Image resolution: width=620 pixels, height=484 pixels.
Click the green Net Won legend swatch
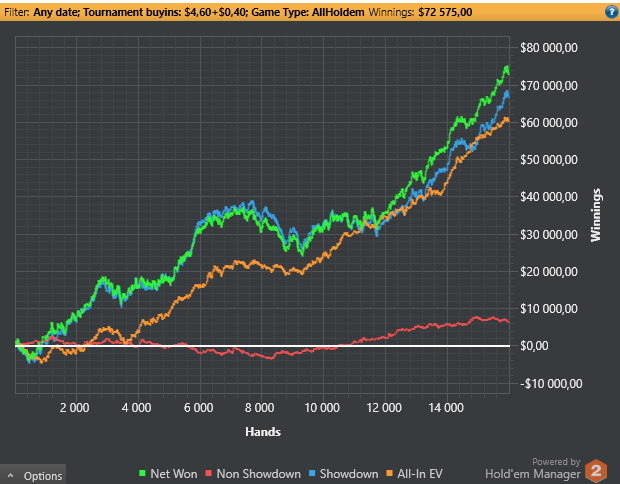tap(143, 473)
